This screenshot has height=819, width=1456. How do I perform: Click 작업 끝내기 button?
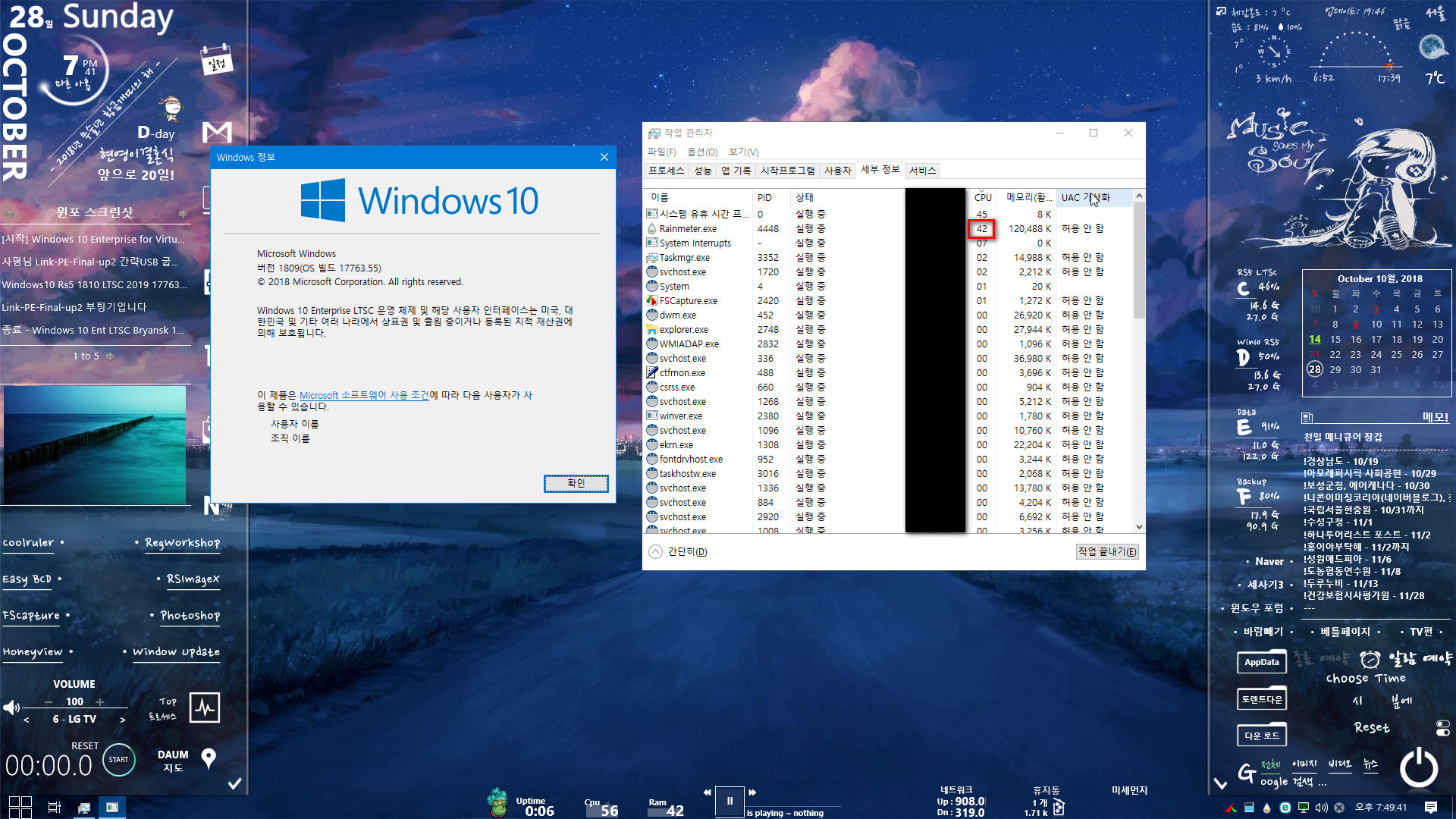point(1107,551)
